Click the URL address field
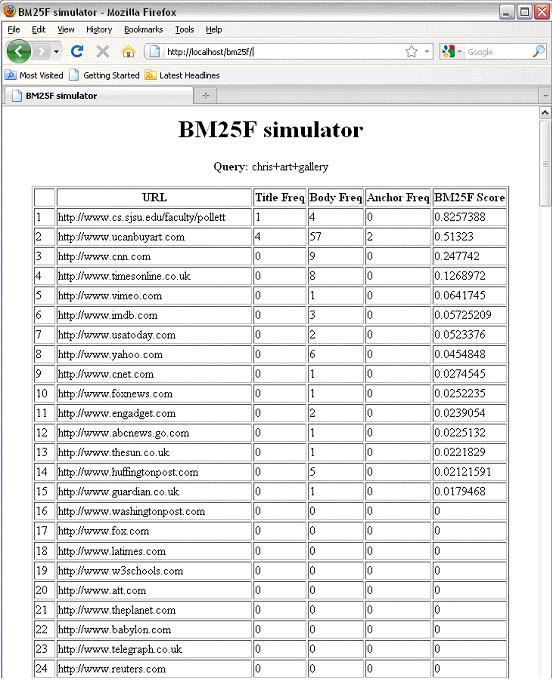The image size is (552, 681). pyautogui.click(x=283, y=52)
